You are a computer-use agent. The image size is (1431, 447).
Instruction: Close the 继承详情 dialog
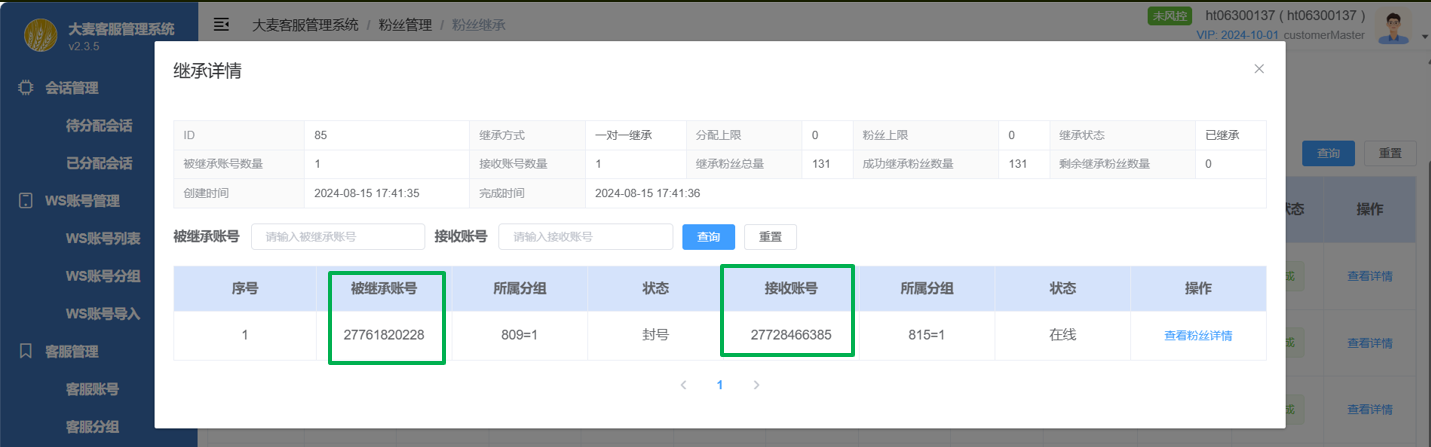[x=1259, y=69]
